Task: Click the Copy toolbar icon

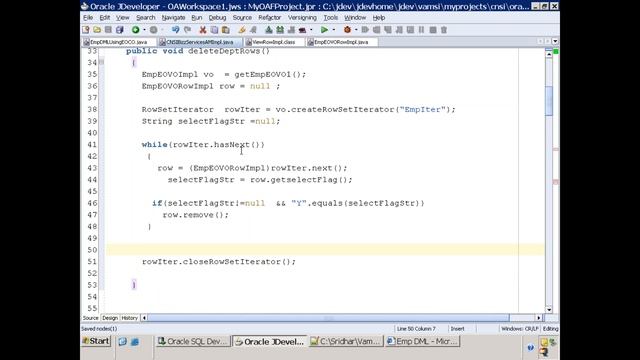Action: [214, 30]
